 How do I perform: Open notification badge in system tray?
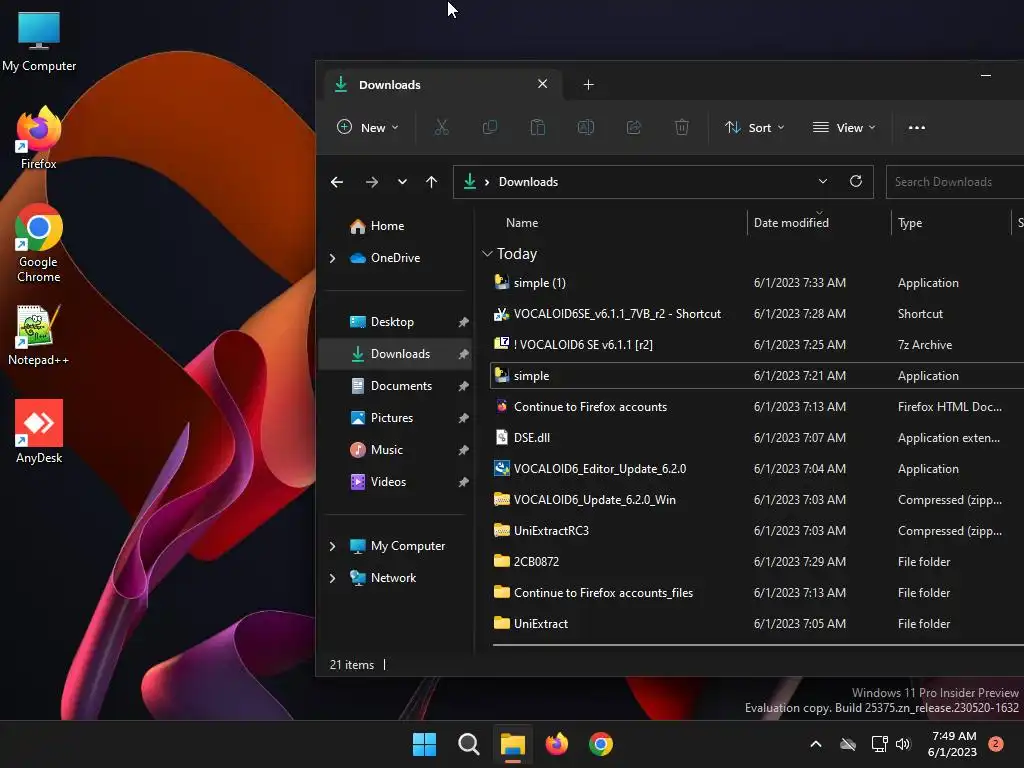[x=996, y=744]
